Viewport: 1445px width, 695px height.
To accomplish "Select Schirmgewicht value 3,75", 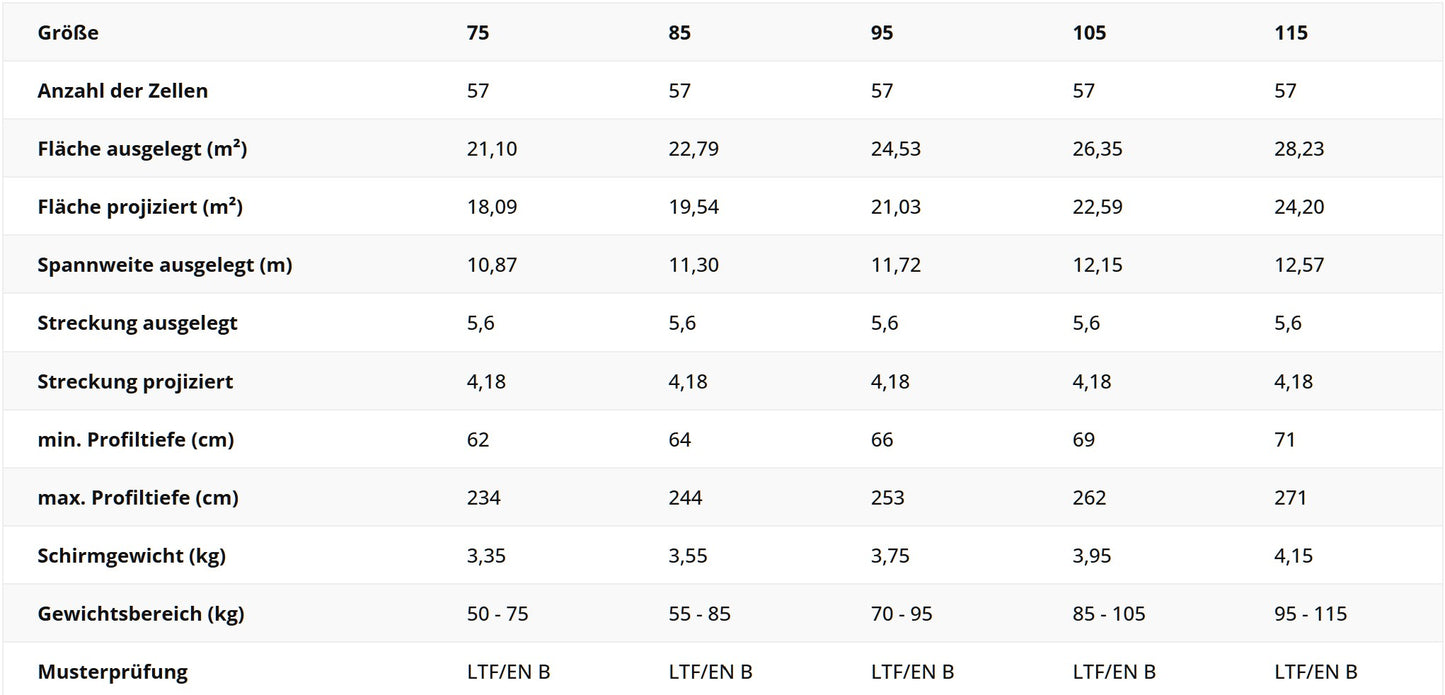I will click(891, 555).
